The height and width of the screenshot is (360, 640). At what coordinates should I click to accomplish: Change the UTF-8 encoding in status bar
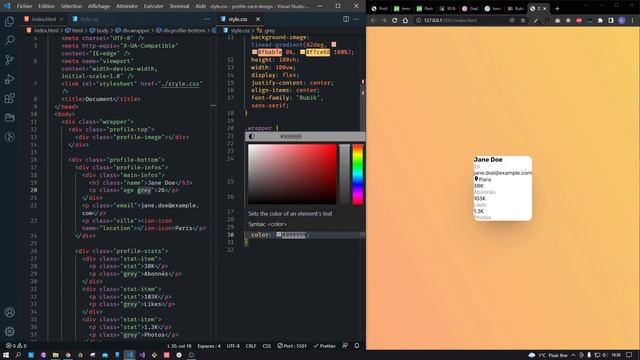coord(233,346)
